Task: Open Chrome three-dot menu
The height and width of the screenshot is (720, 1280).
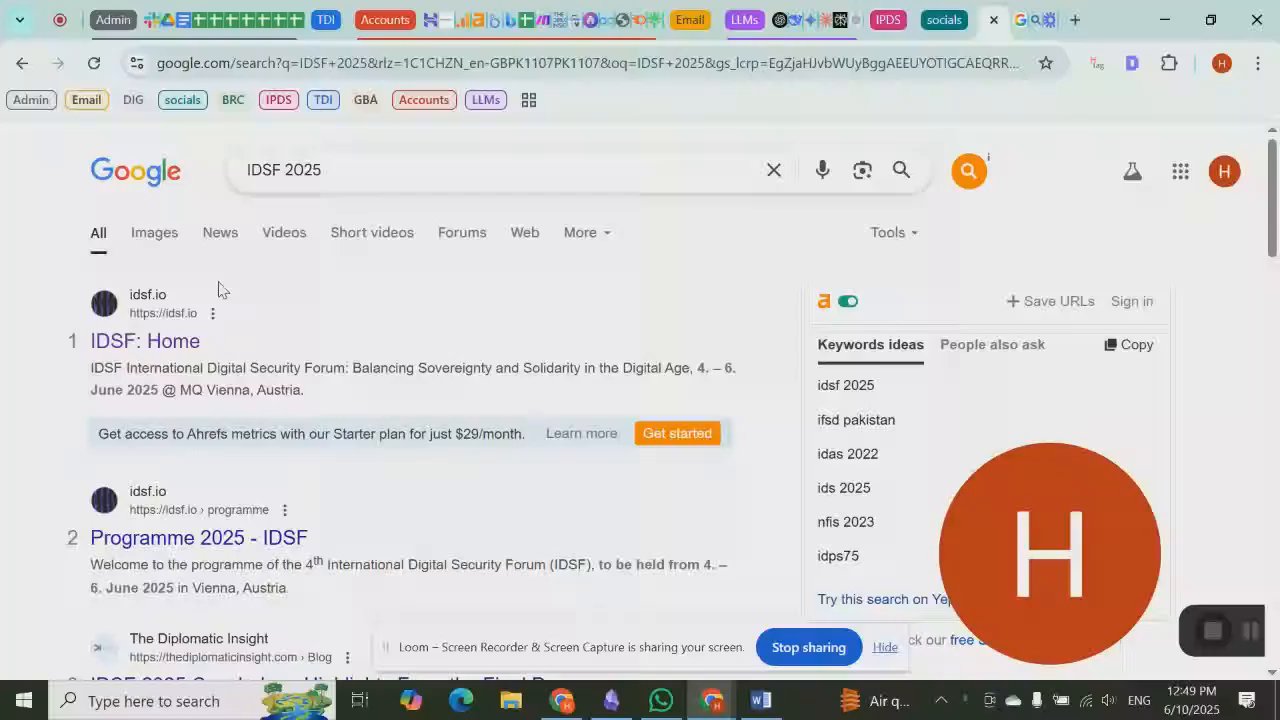Action: tap(1257, 63)
